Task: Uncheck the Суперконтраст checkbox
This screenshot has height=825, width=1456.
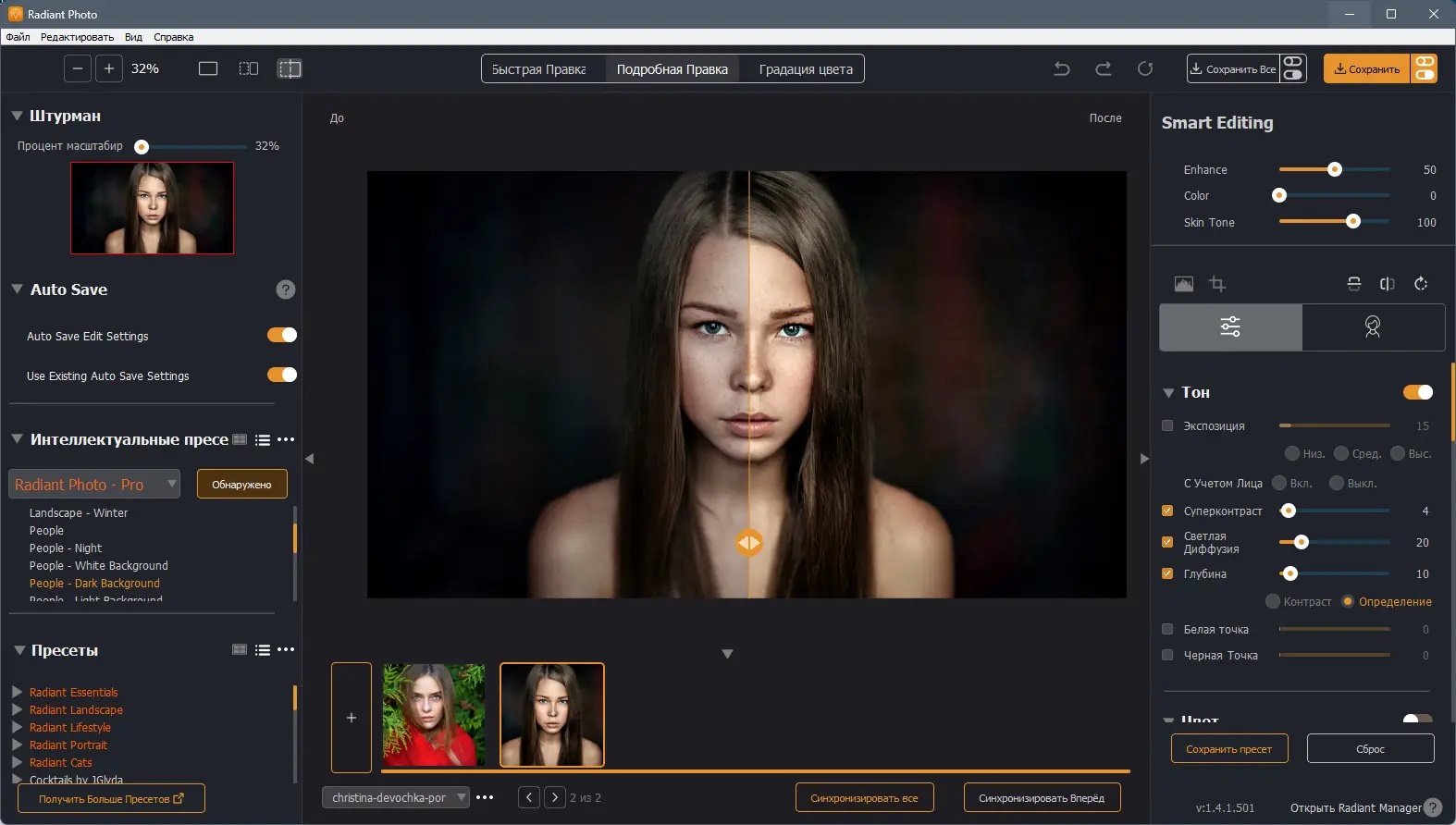Action: pos(1167,511)
